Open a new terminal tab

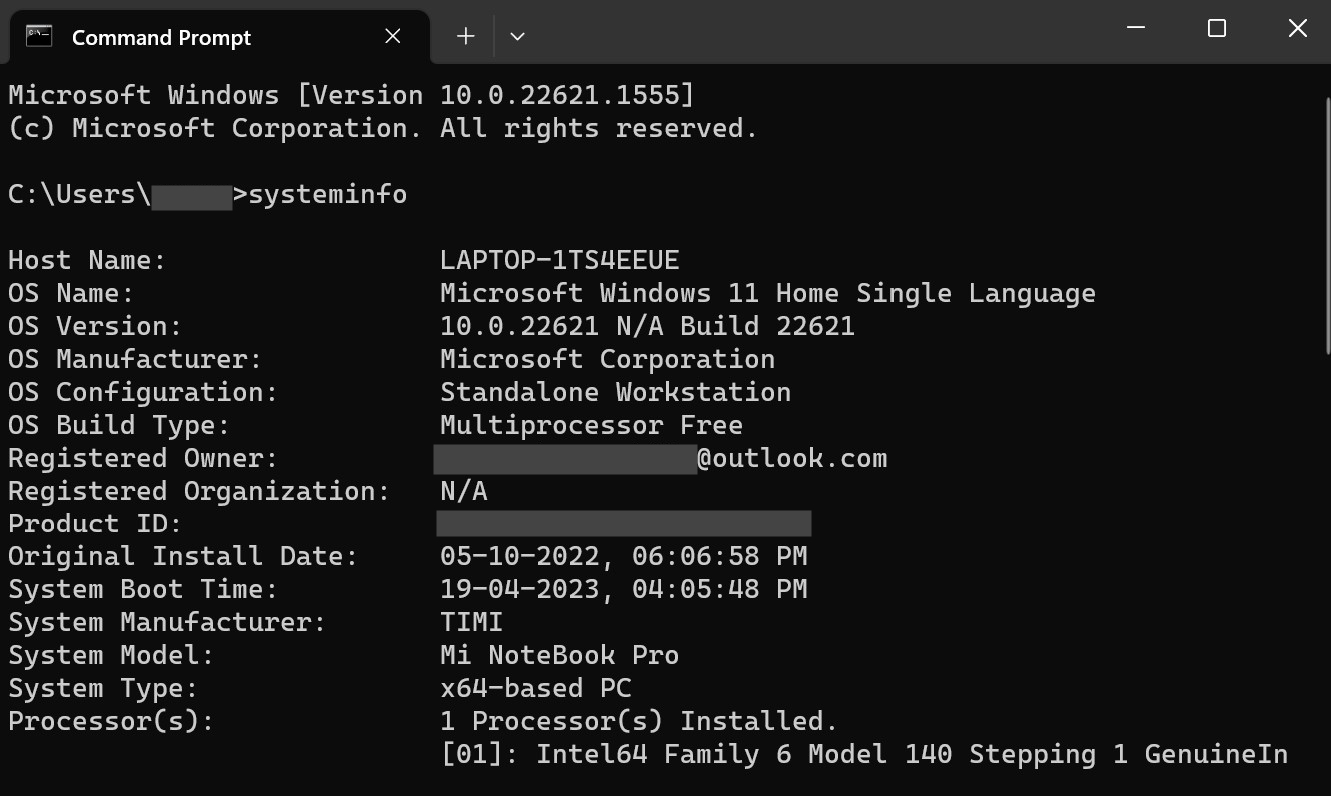pyautogui.click(x=465, y=36)
